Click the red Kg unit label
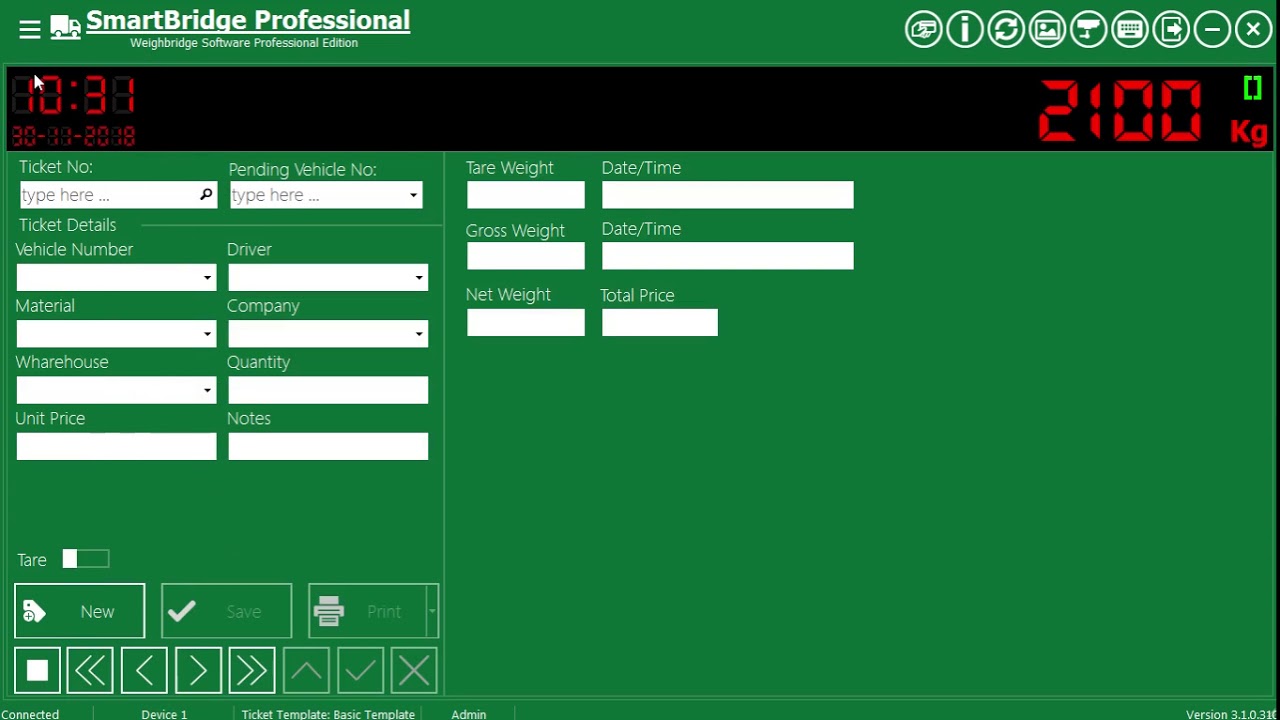 coord(1249,132)
